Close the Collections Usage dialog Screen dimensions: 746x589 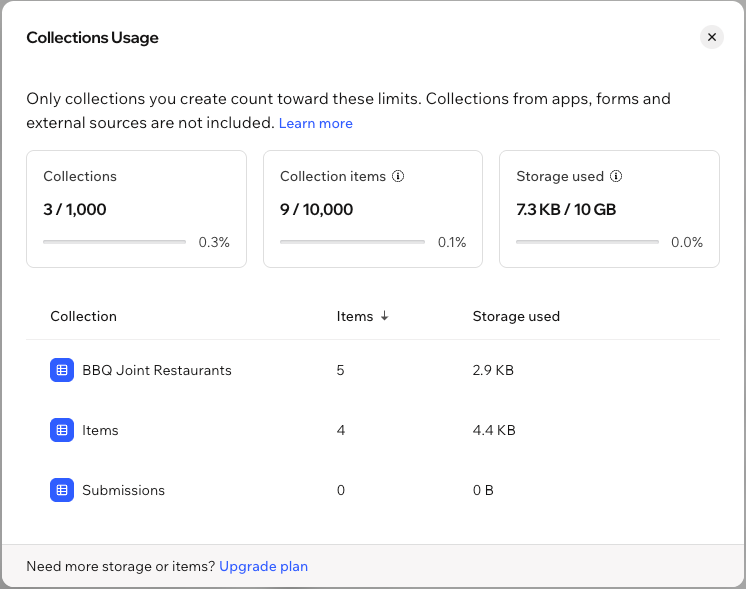point(711,37)
